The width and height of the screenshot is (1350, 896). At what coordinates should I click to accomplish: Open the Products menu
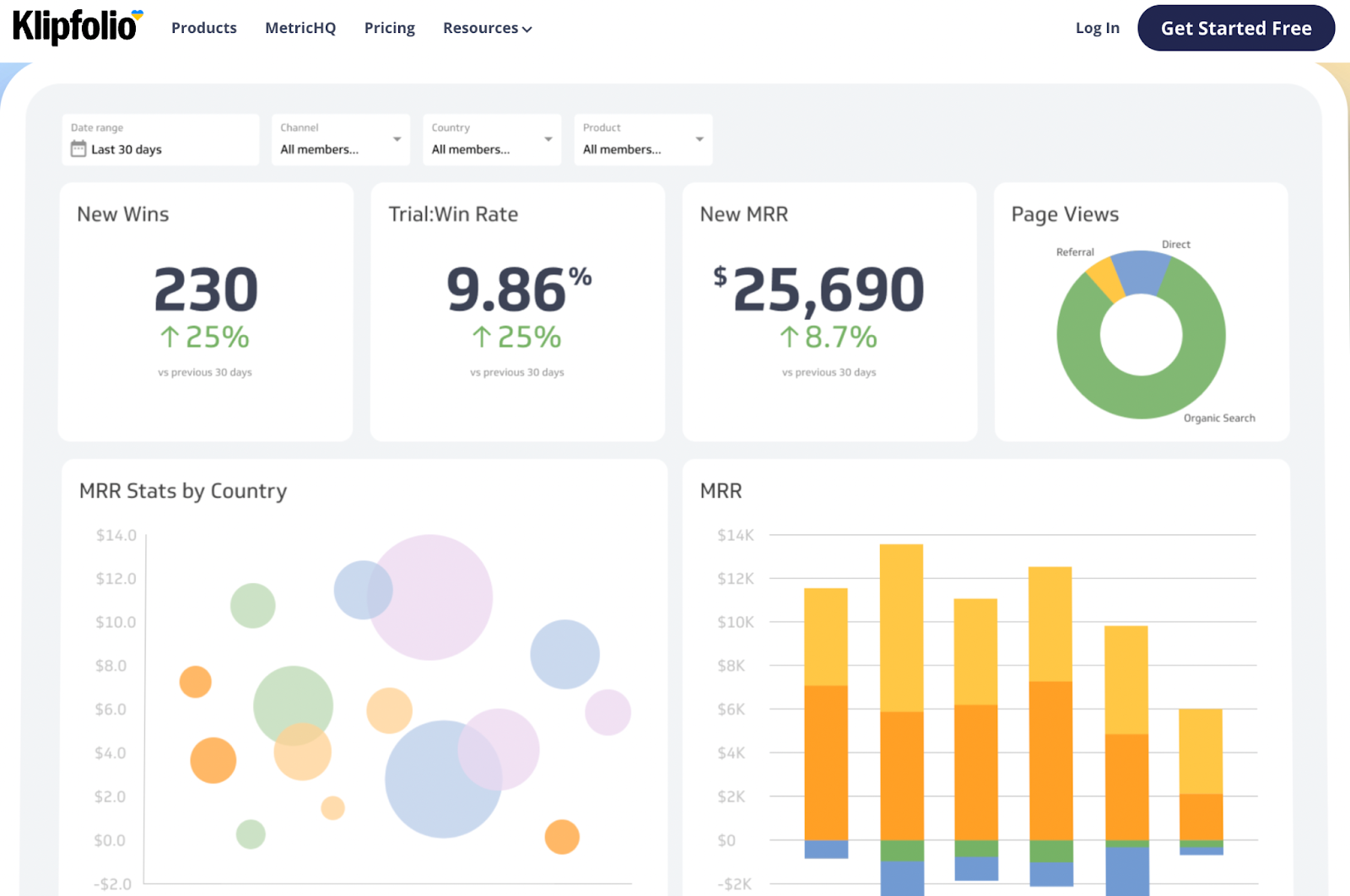204,28
